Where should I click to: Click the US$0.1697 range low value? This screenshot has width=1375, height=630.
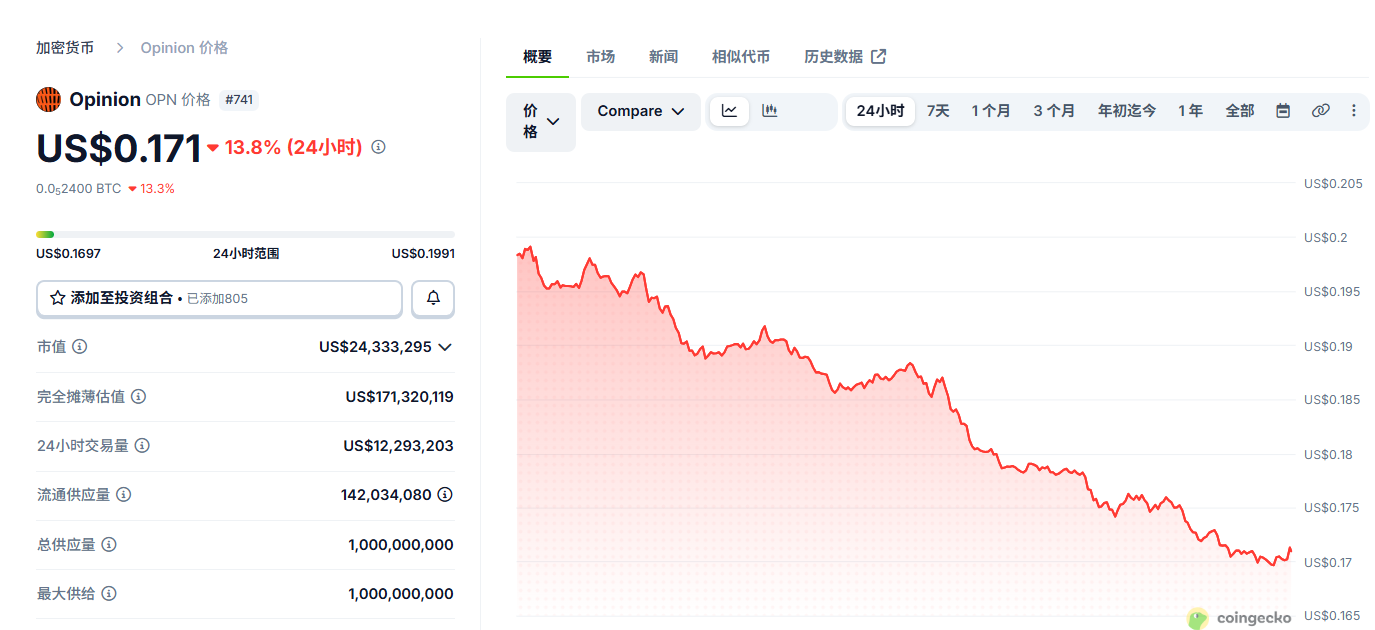[68, 254]
